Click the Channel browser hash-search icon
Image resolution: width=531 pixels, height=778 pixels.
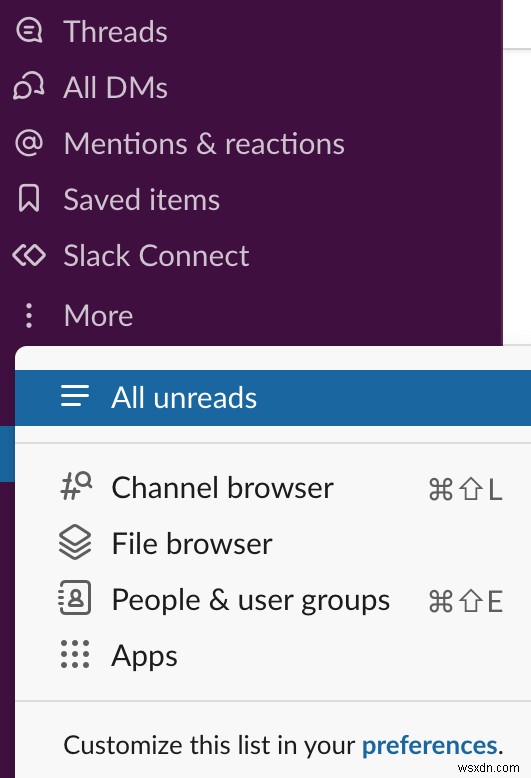[75, 487]
